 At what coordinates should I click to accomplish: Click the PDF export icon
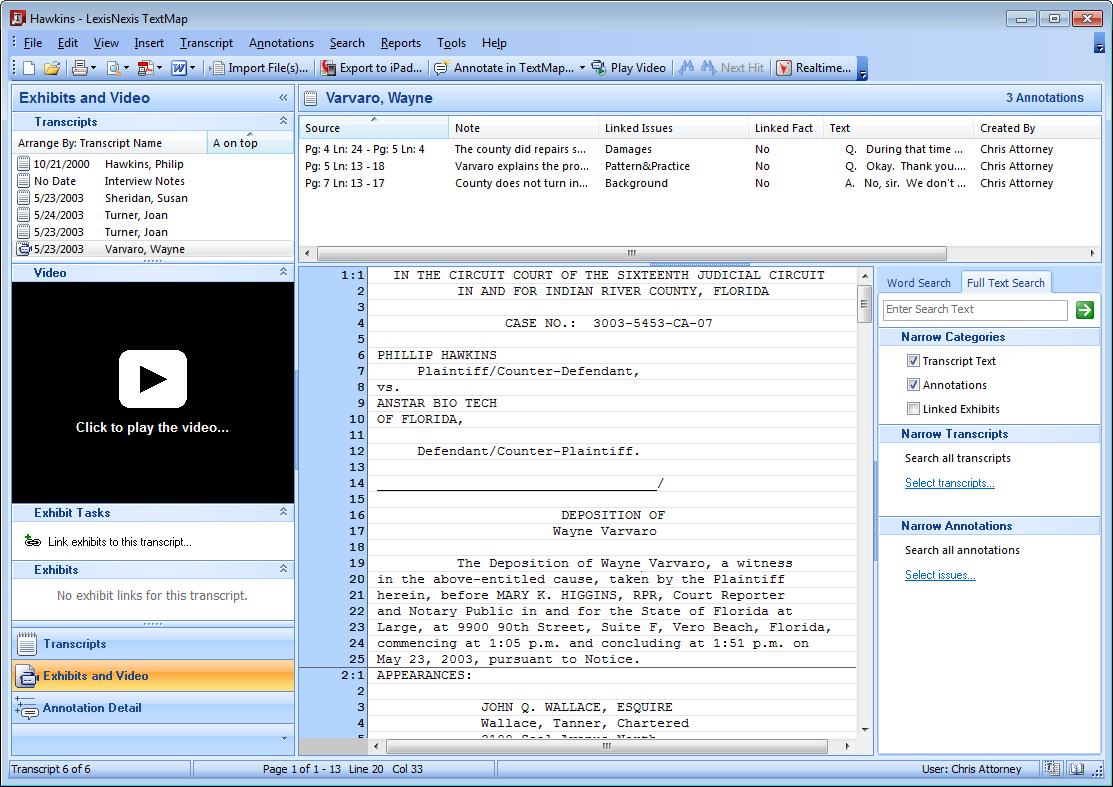[x=146, y=68]
